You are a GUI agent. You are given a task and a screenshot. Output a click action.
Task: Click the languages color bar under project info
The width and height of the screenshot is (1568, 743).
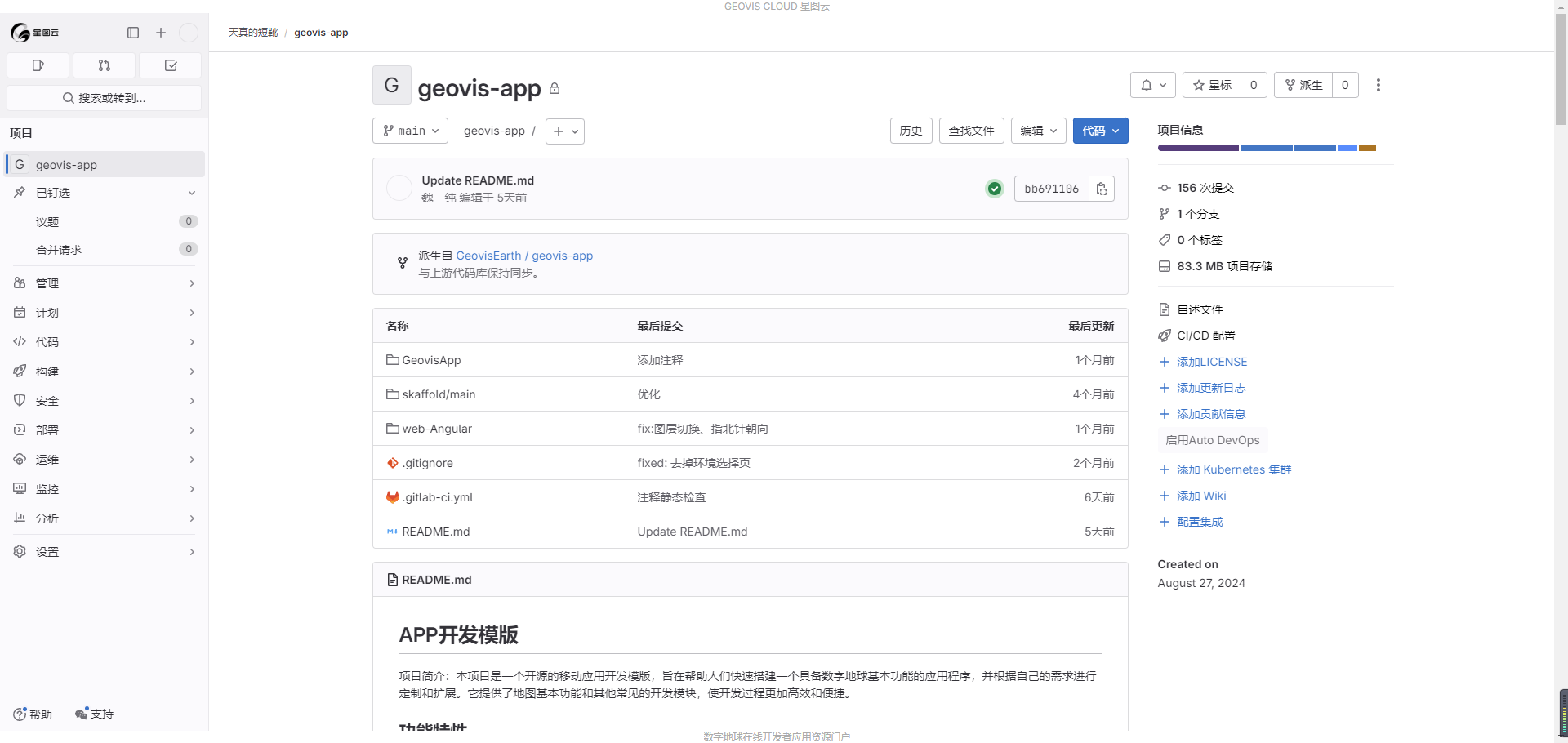click(x=1267, y=148)
